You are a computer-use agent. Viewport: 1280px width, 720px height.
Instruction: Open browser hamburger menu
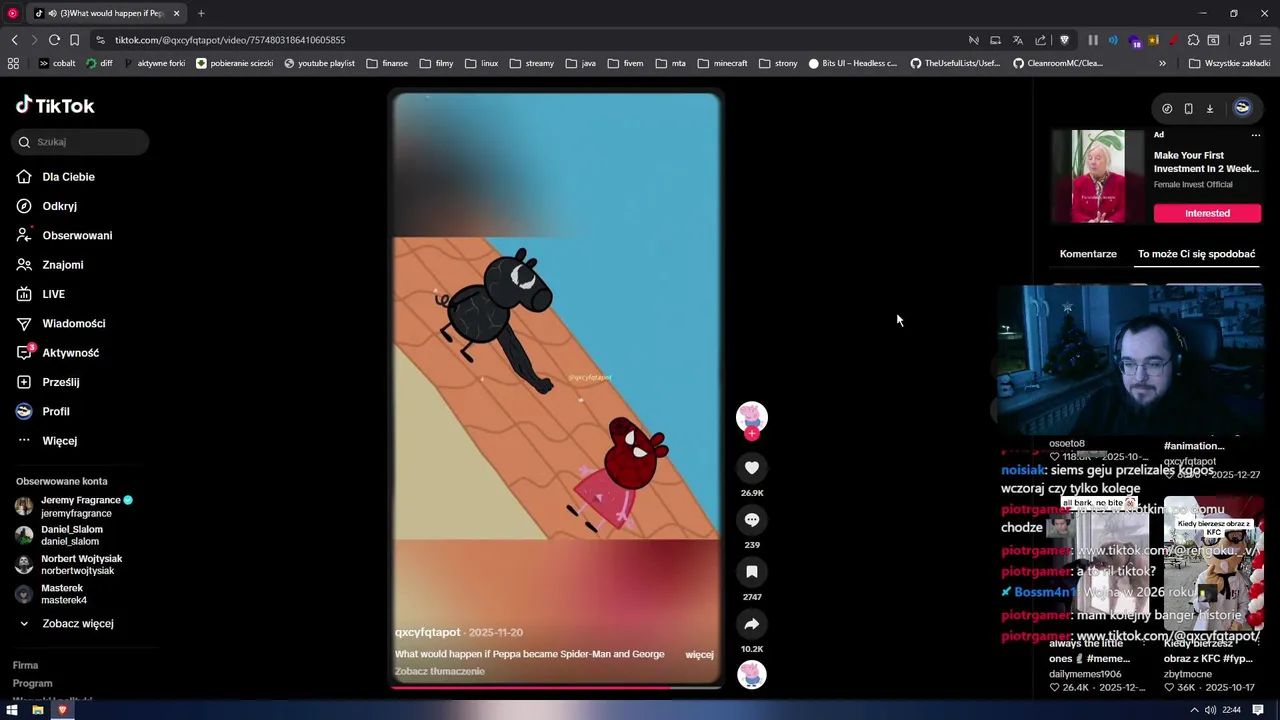(x=1265, y=40)
